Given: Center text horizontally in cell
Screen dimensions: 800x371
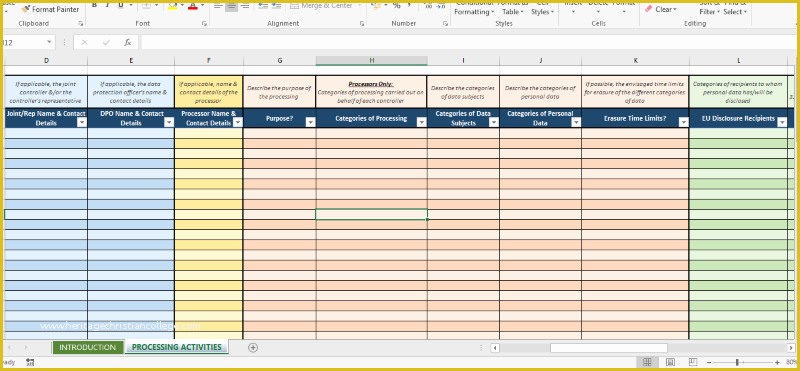Looking at the screenshot, I should click(231, 6).
